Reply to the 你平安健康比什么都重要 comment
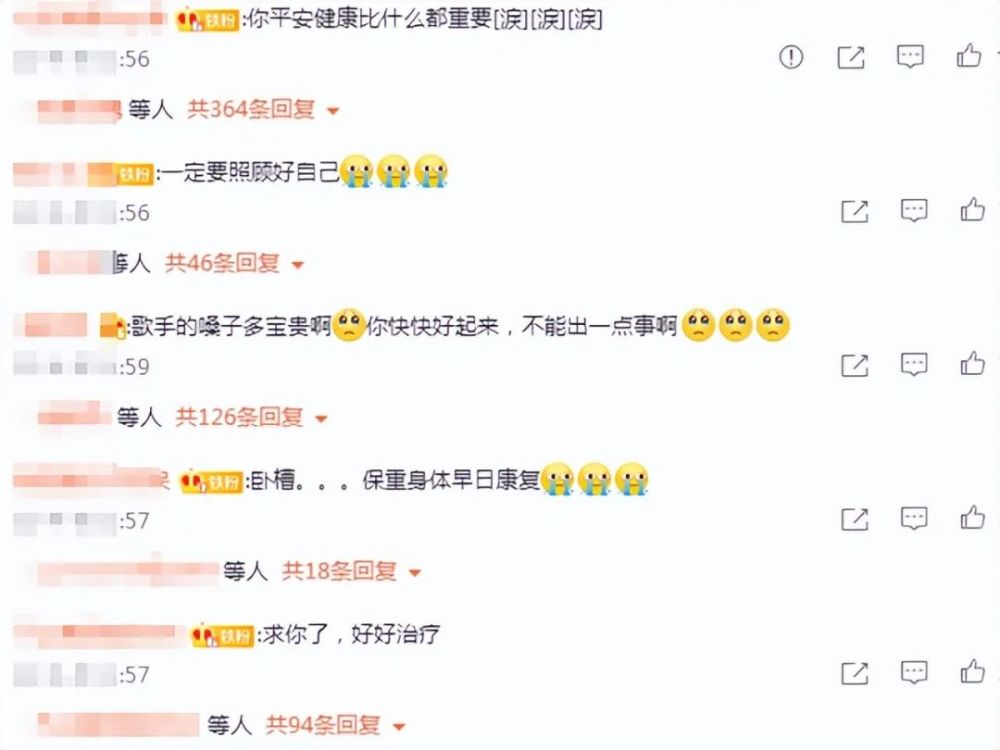The image size is (1000, 750). point(910,57)
